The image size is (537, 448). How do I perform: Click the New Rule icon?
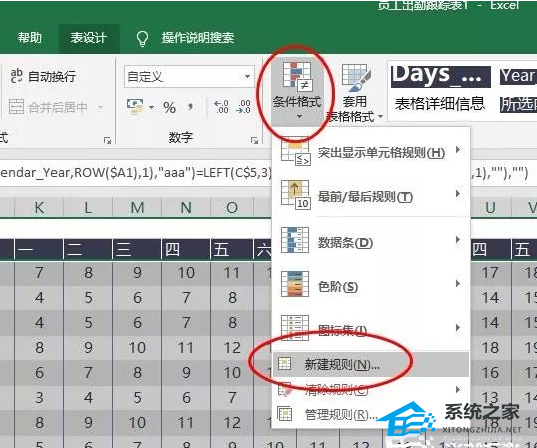[284, 364]
